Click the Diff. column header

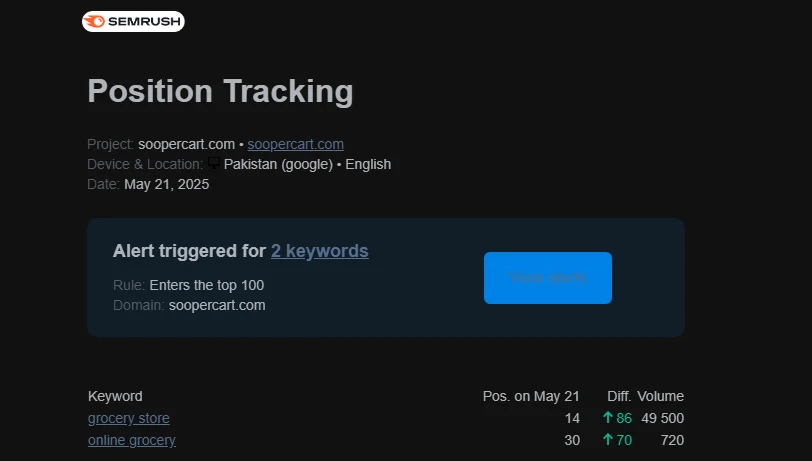619,396
